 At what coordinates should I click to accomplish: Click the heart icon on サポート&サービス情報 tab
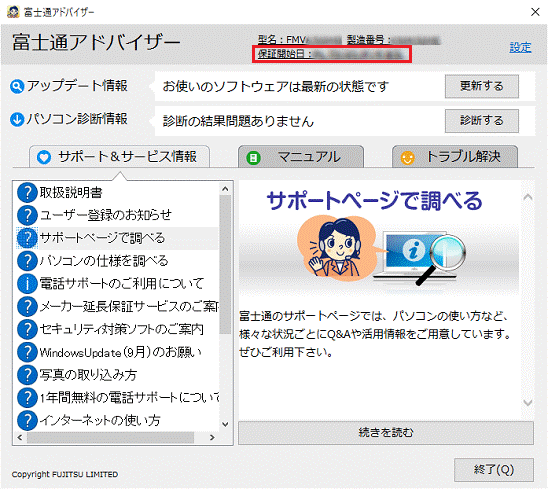tap(44, 157)
